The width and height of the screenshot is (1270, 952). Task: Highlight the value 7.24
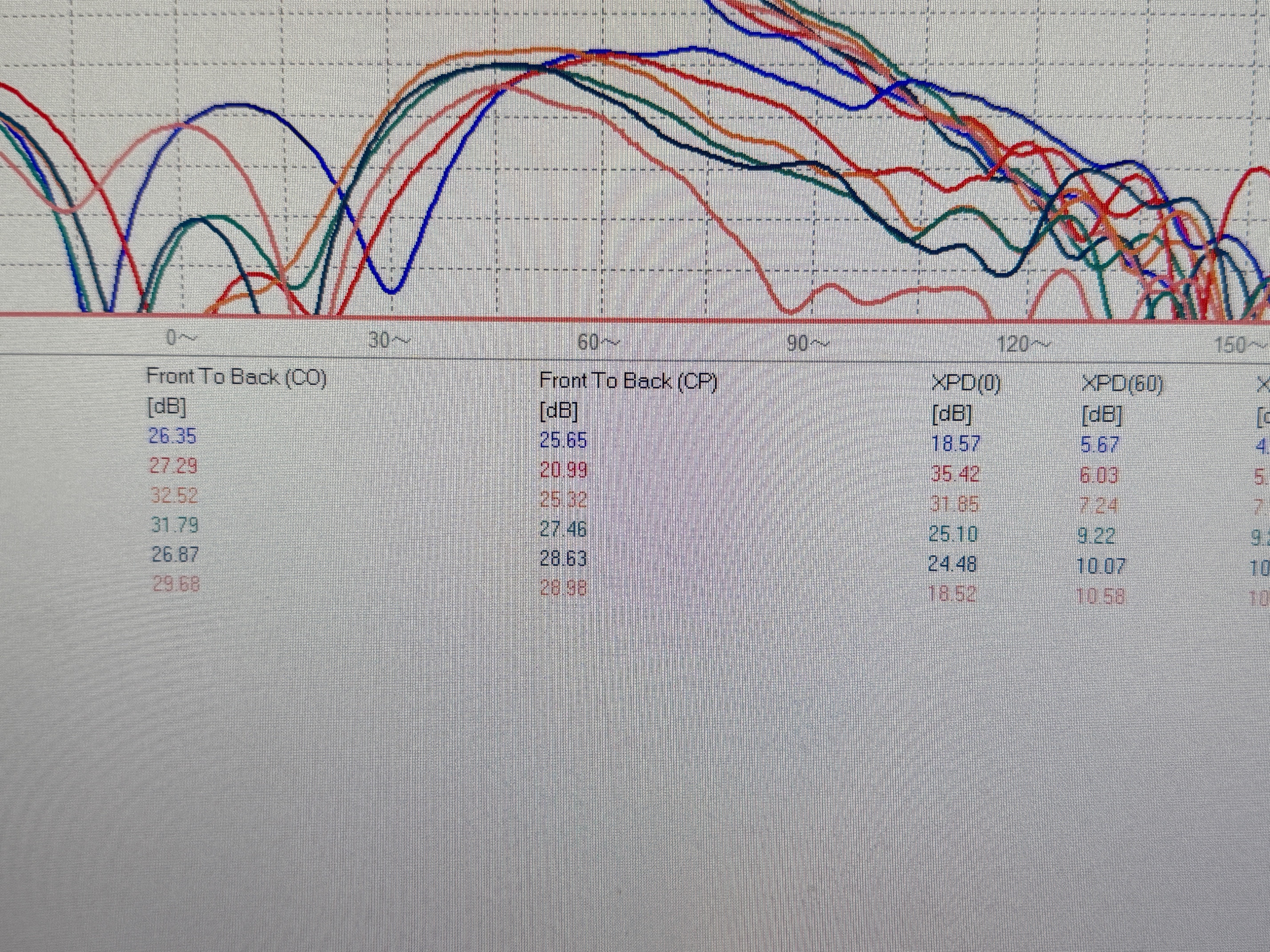point(1098,506)
